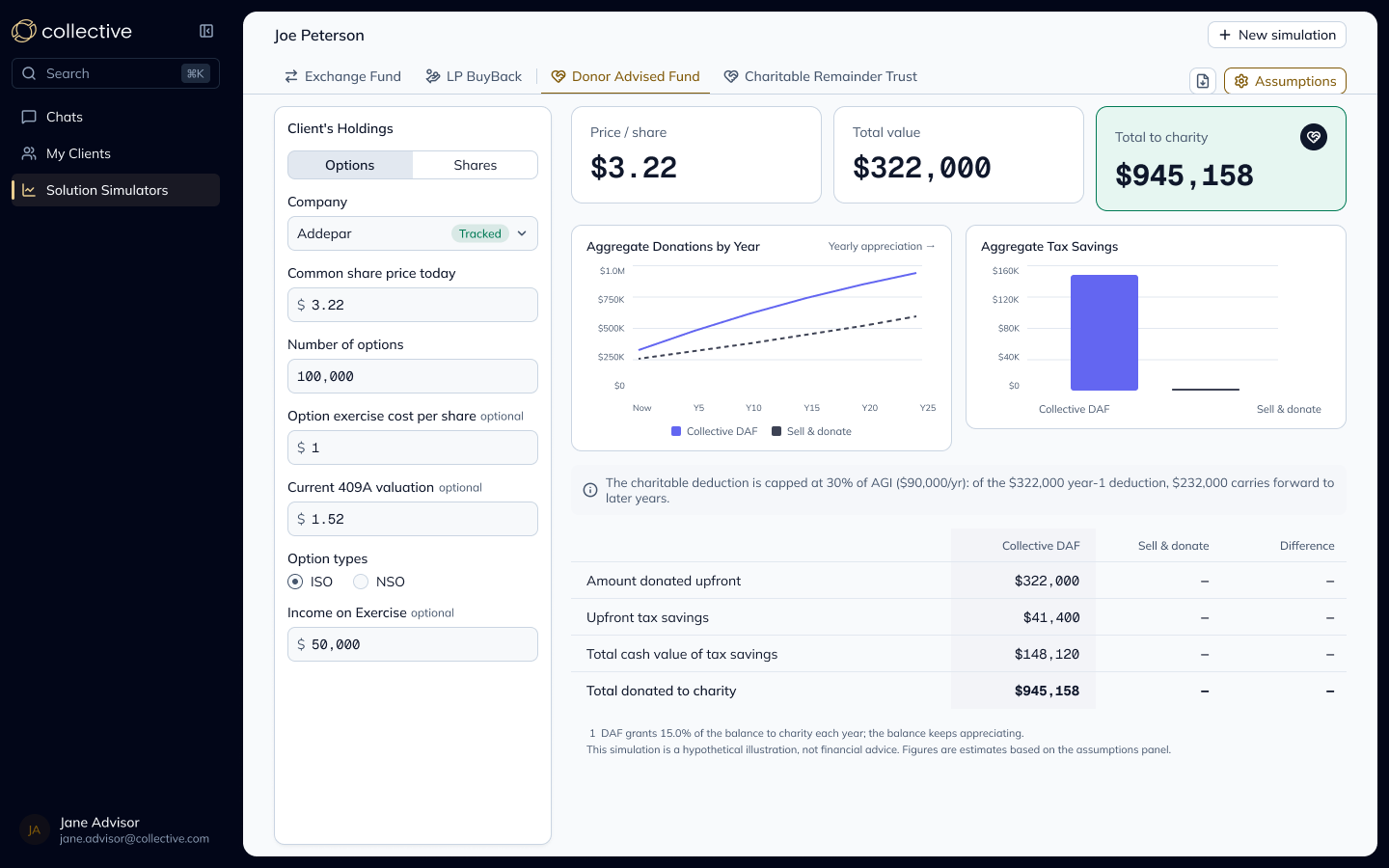Open the Charitable Remainder Trust tab
This screenshot has height=868, width=1389.
pos(820,76)
